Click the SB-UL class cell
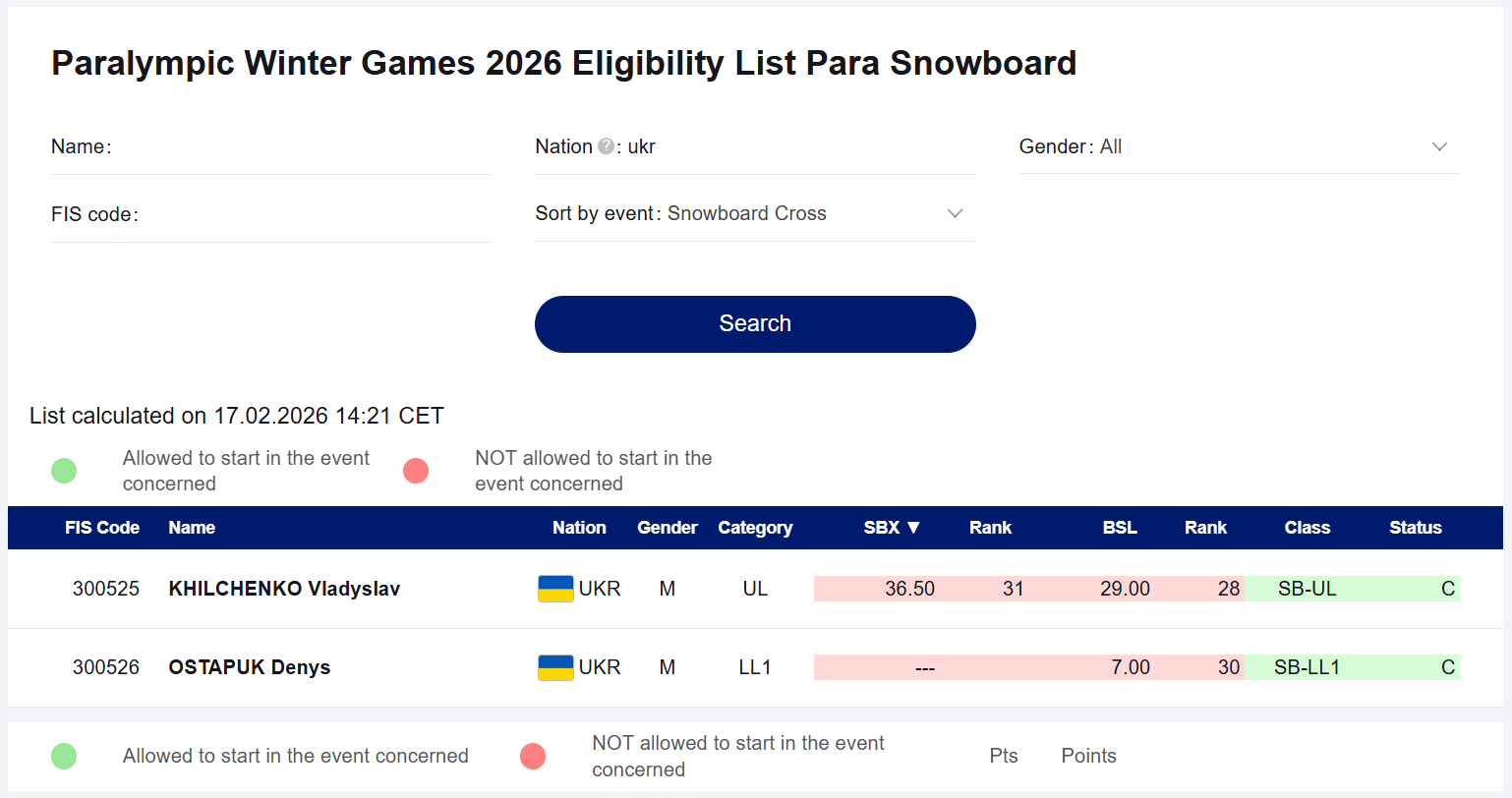The image size is (1512, 798). click(x=1307, y=589)
